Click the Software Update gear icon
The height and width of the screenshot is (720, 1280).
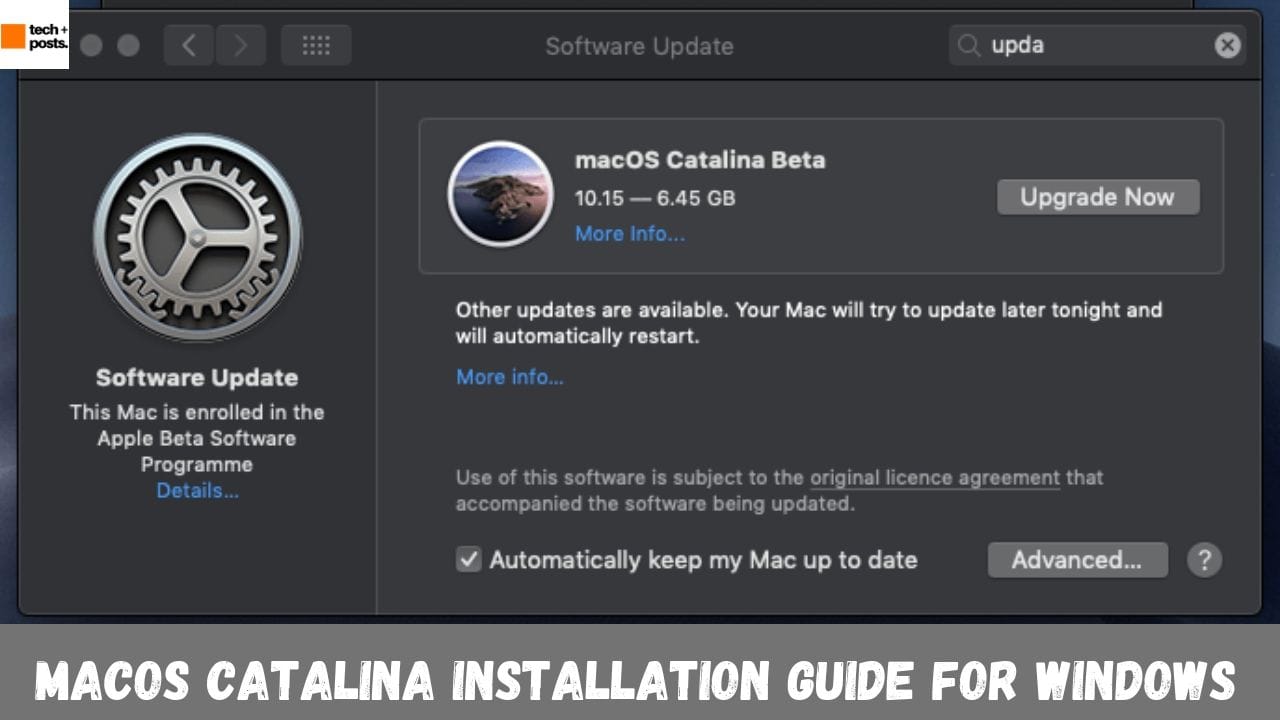[x=197, y=238]
